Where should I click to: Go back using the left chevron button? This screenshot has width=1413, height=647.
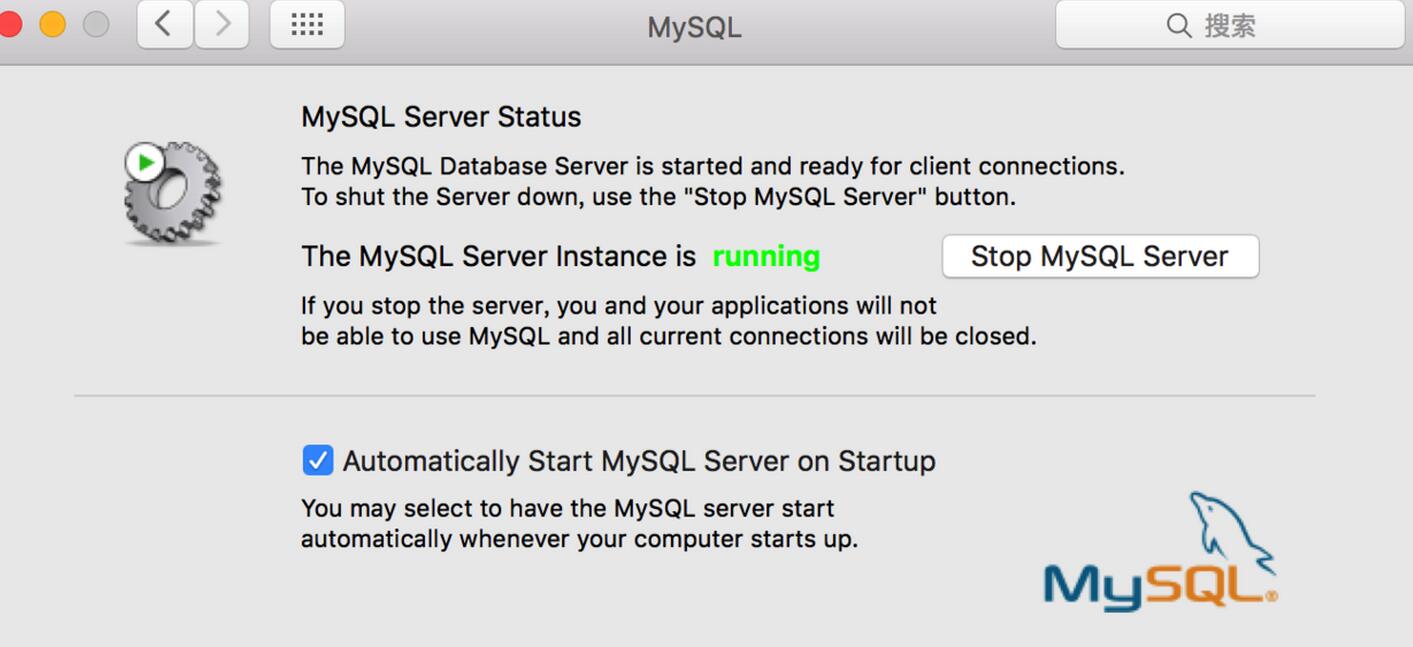[165, 24]
